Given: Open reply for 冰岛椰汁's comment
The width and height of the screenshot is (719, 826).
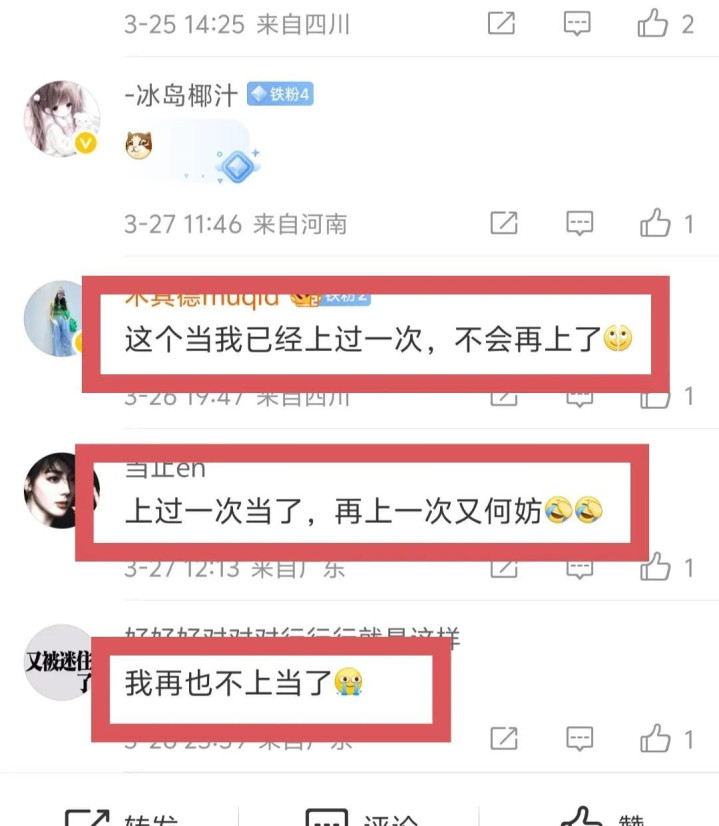Looking at the screenshot, I should [579, 223].
